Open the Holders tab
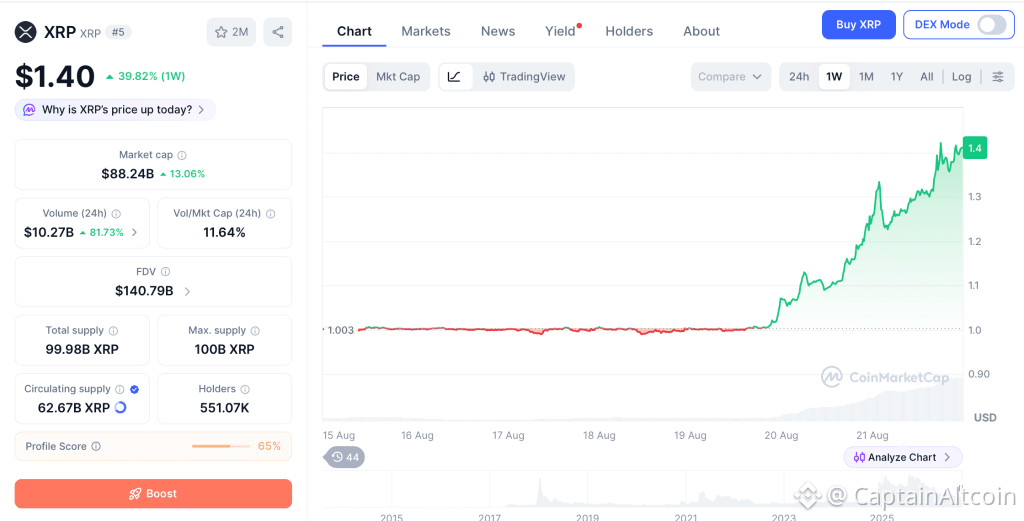Image resolution: width=1024 pixels, height=521 pixels. pyautogui.click(x=629, y=31)
